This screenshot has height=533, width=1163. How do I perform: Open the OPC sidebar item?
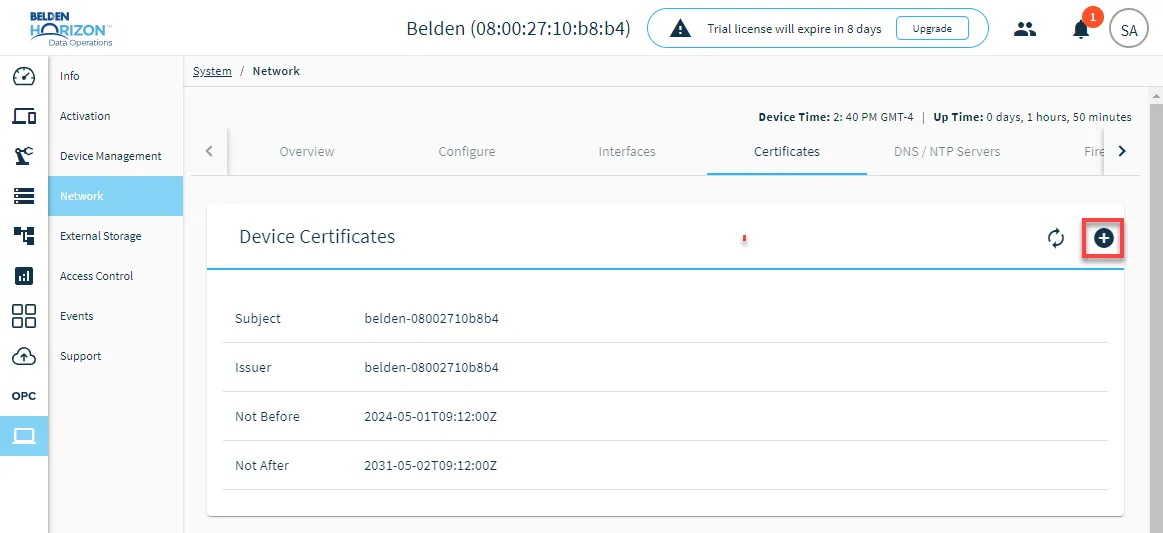click(24, 396)
